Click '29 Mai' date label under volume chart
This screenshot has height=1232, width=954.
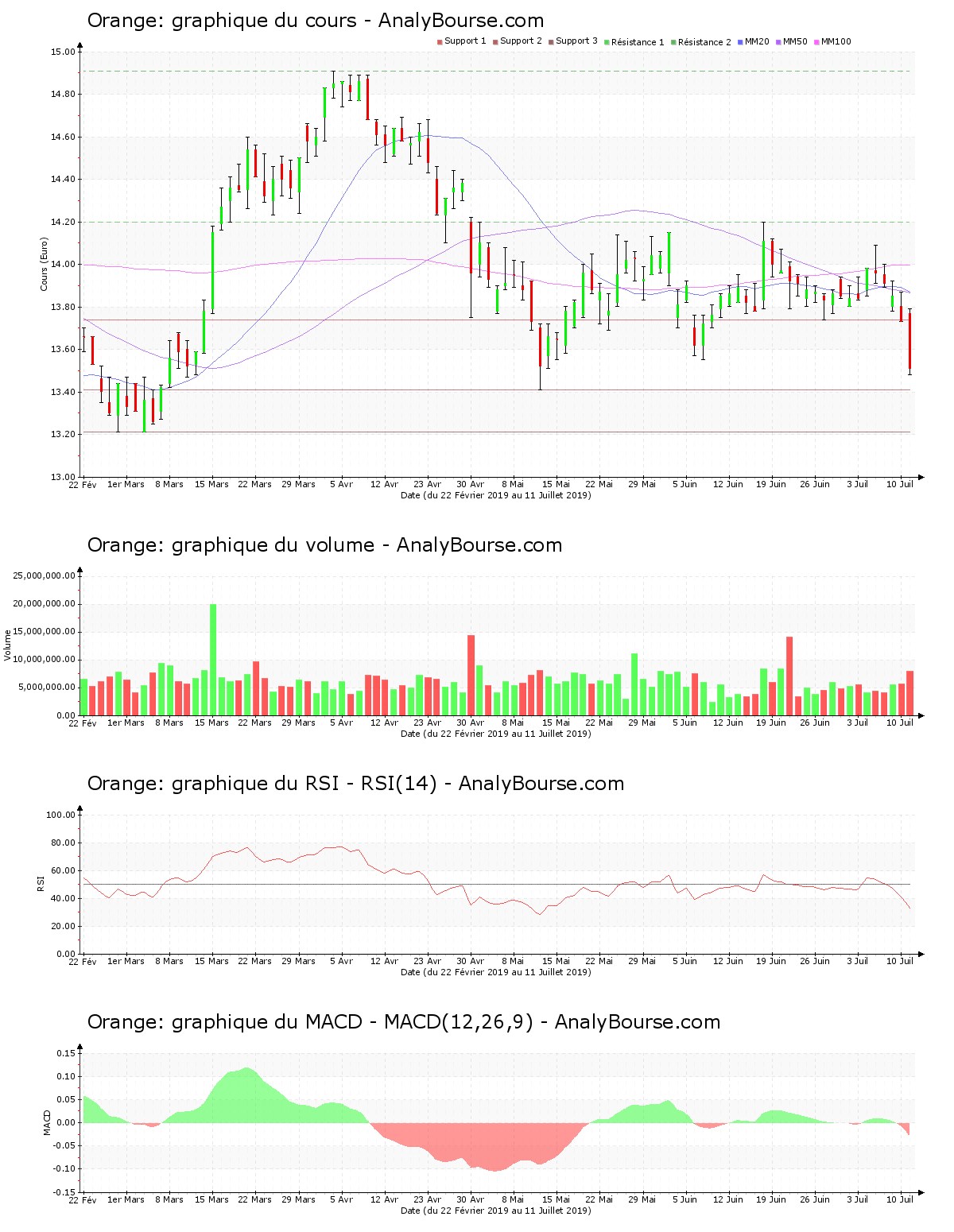coord(642,723)
